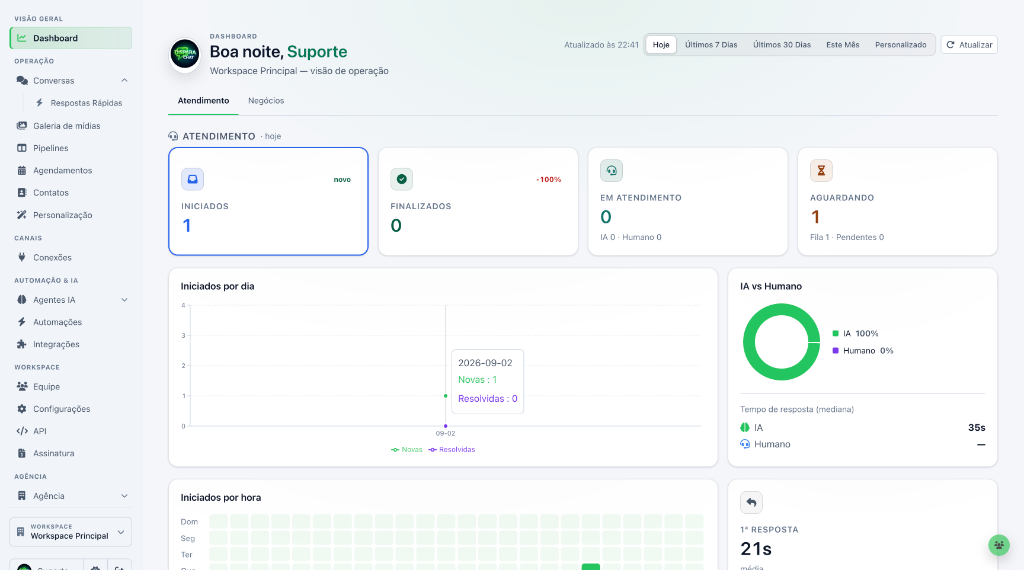
Task: Open the Workspace Principal selector dropdown
Action: 71,531
